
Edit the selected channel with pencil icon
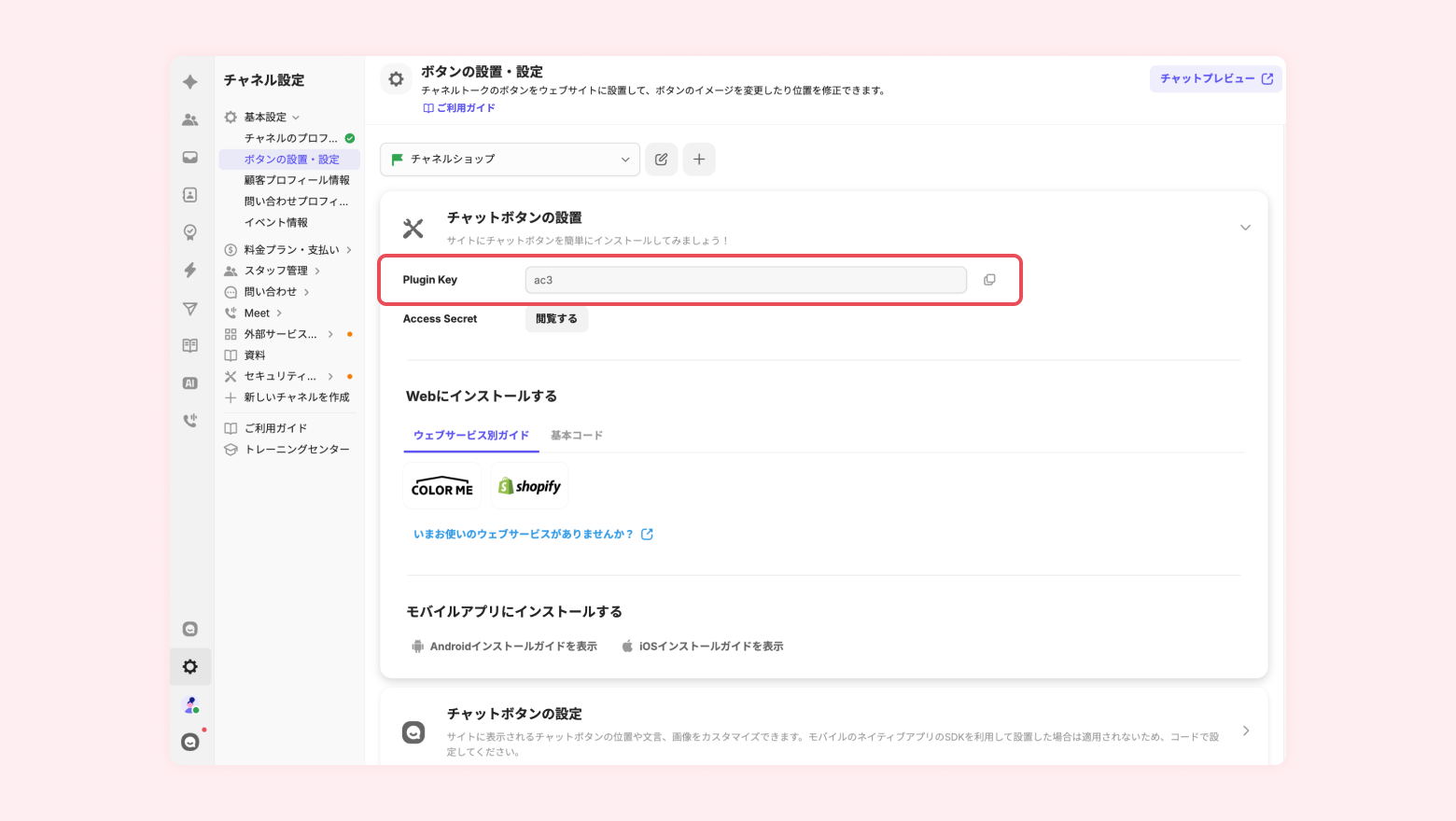662,160
